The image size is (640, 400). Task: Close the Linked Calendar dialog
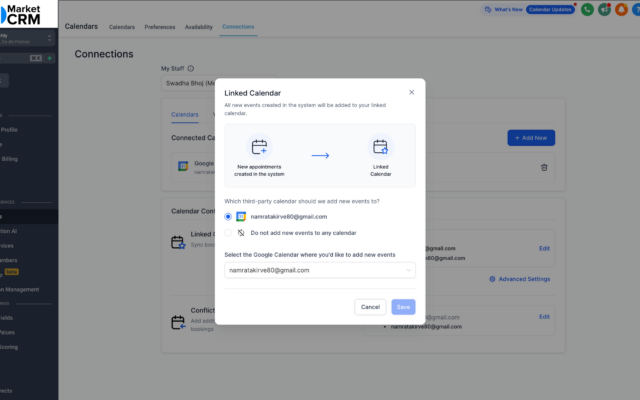coord(411,92)
